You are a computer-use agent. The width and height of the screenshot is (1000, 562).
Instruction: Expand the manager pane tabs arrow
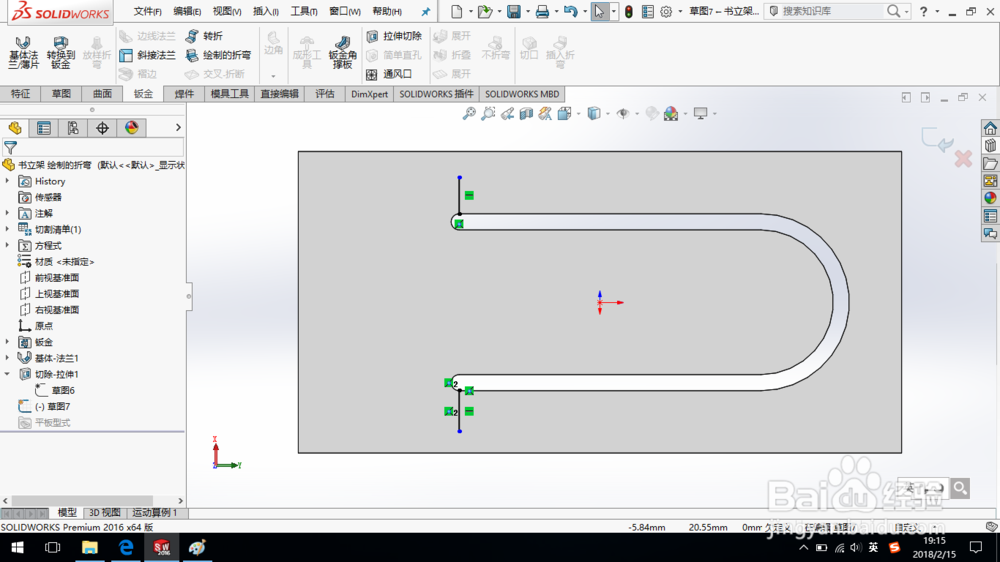(x=178, y=128)
